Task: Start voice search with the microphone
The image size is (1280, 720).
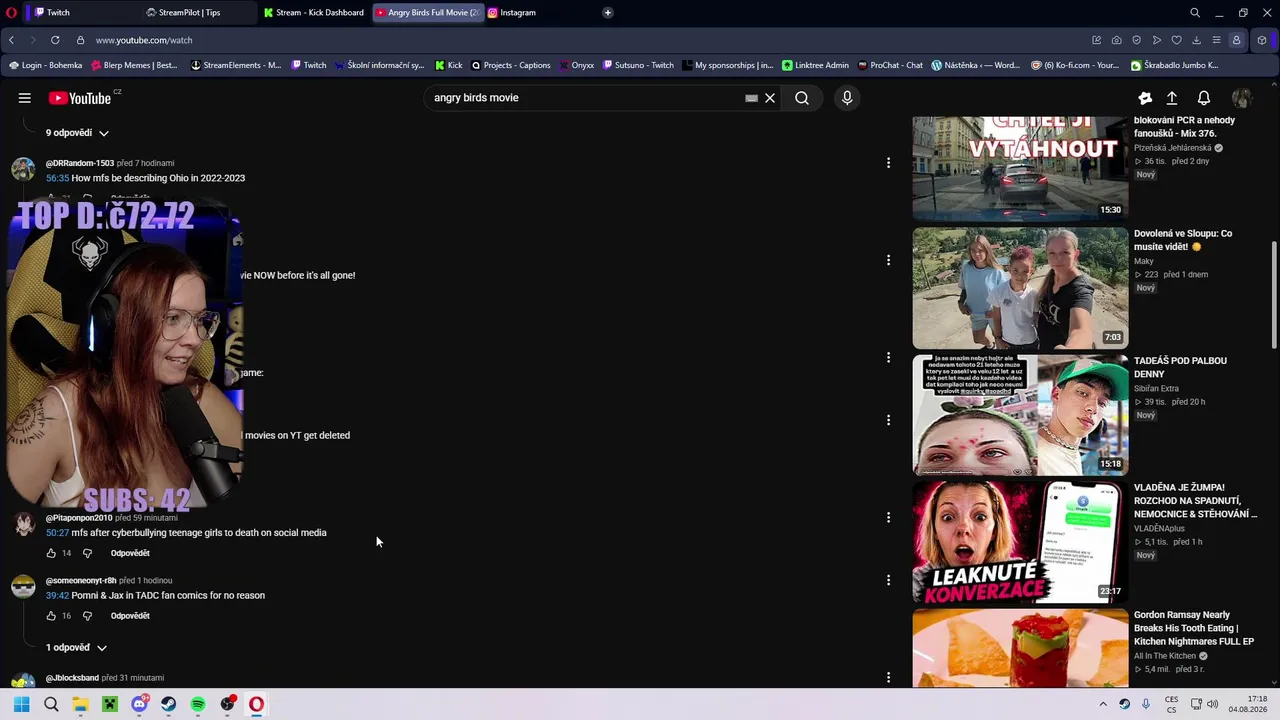Action: (847, 98)
